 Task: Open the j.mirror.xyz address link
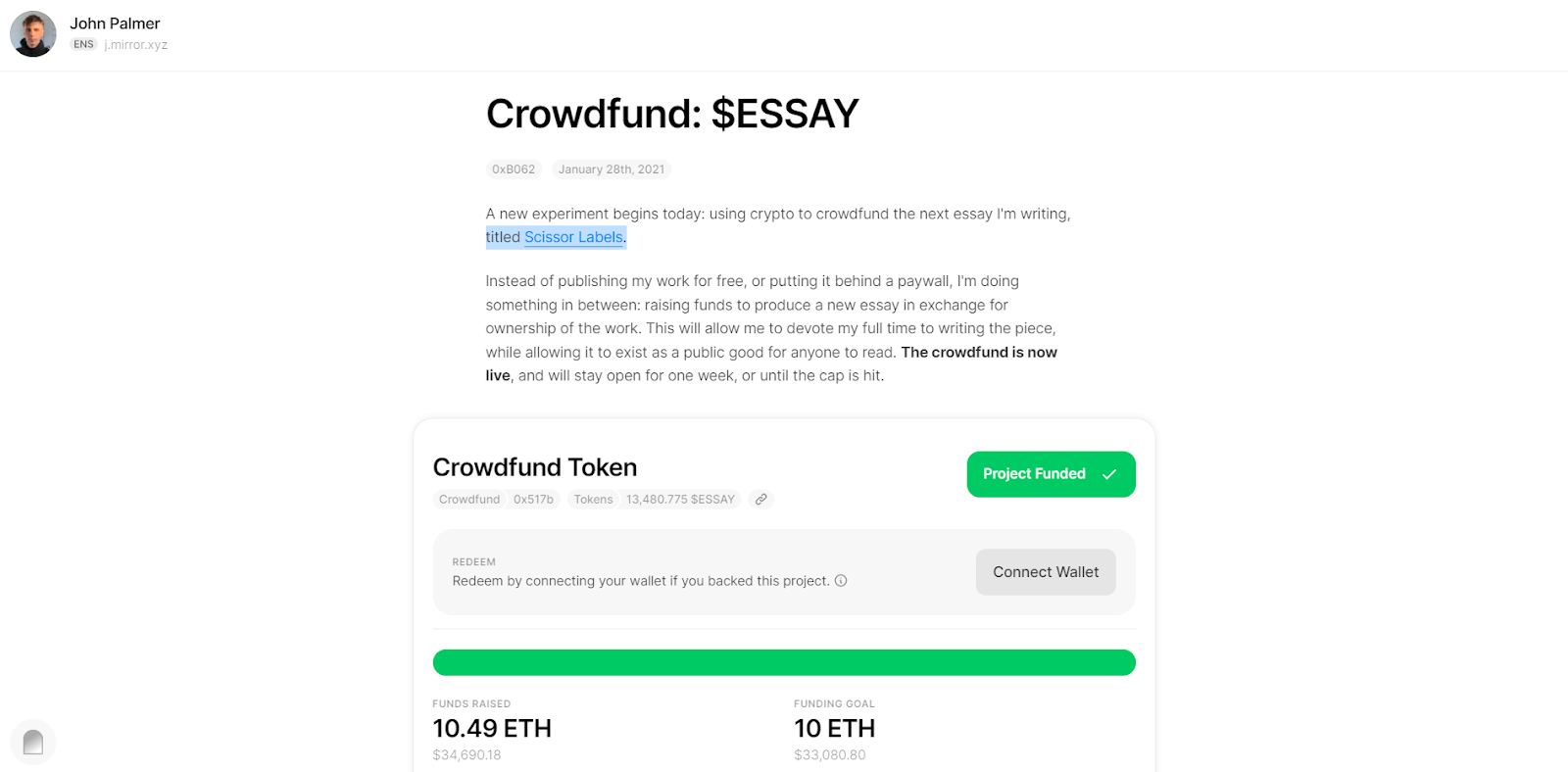point(136,45)
